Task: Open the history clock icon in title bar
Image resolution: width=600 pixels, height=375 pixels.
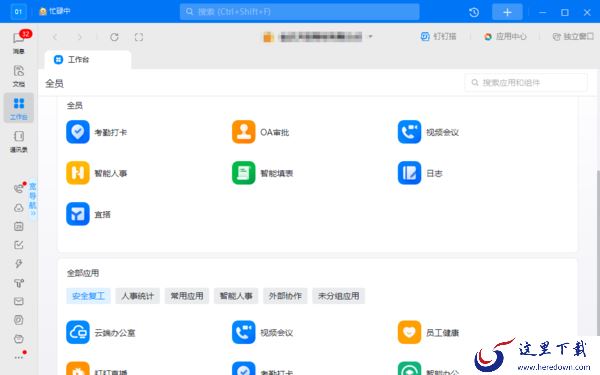Action: click(474, 12)
